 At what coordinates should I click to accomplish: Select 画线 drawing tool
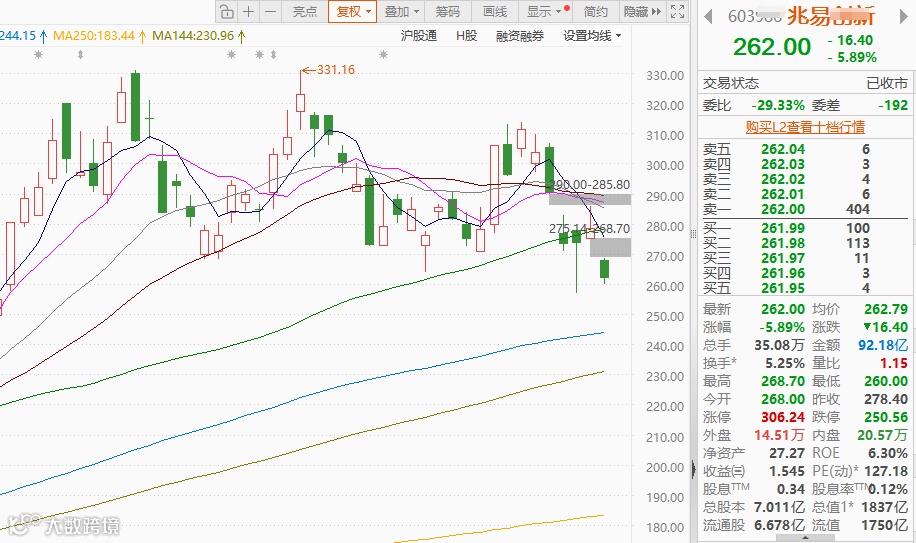tap(495, 12)
